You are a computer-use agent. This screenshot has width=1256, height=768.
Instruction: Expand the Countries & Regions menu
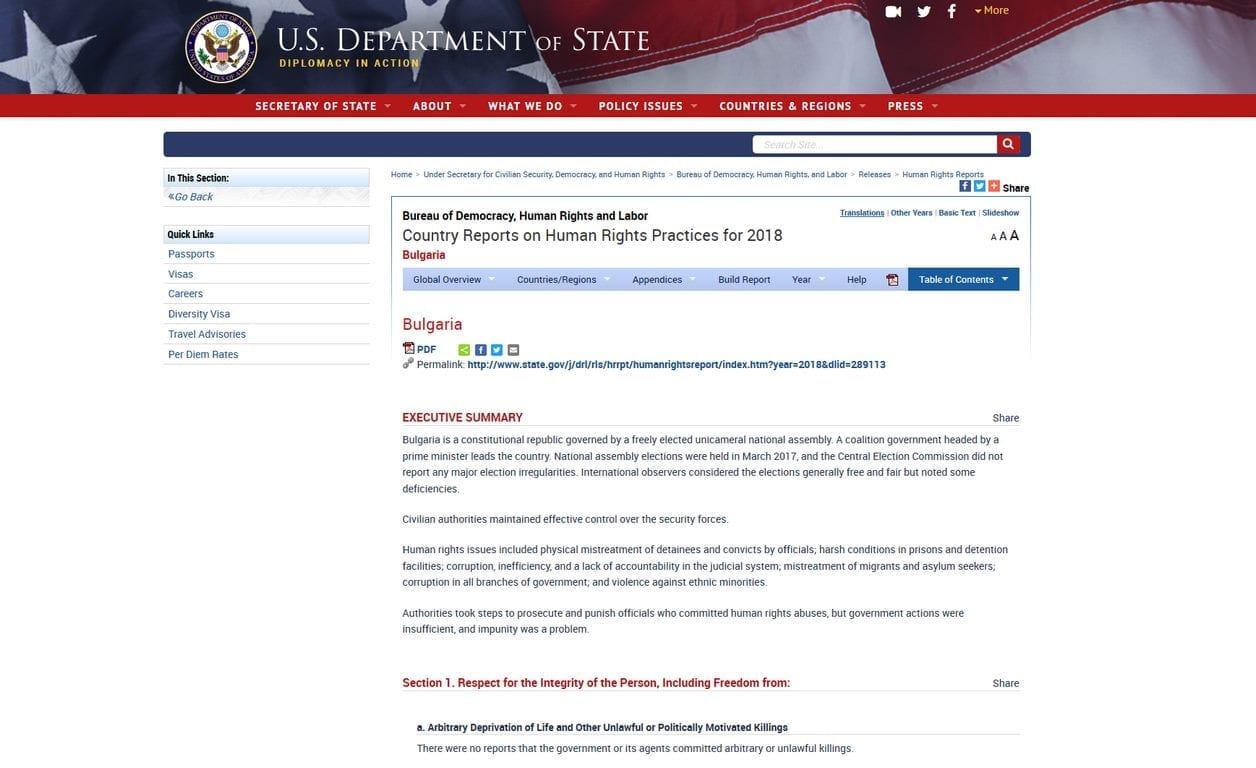pyautogui.click(x=792, y=106)
